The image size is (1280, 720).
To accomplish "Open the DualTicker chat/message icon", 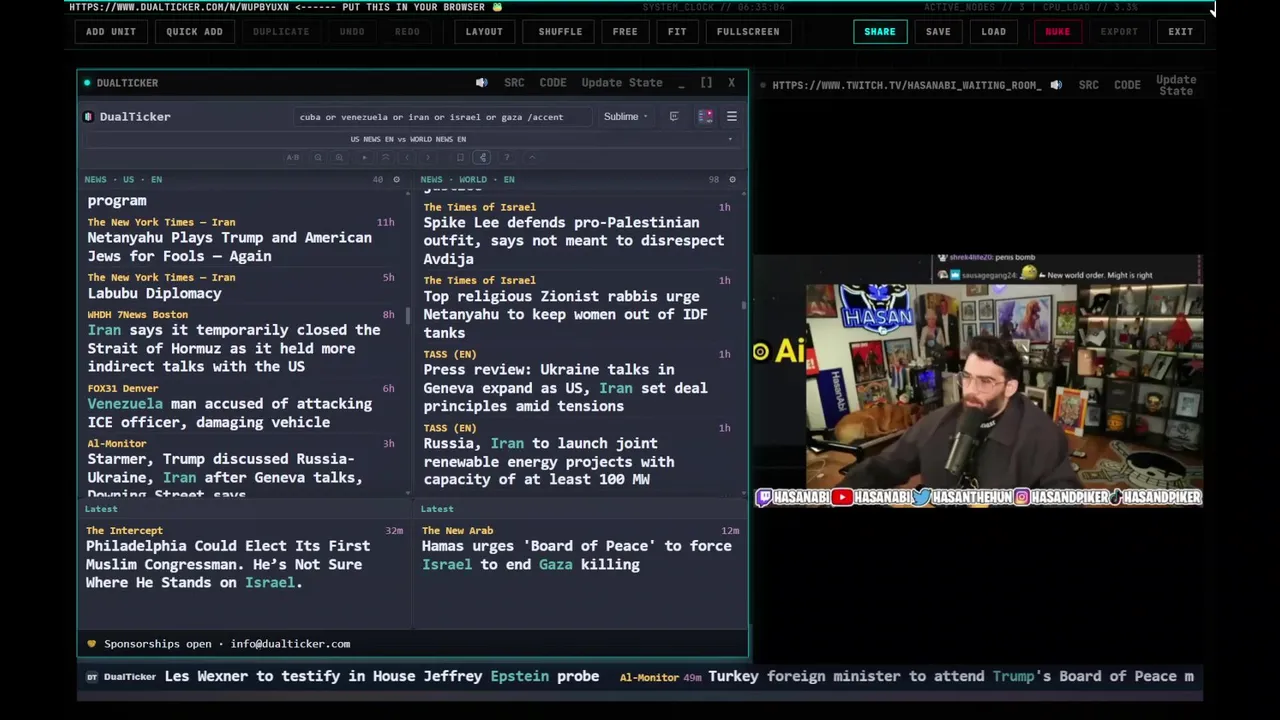I will (674, 117).
